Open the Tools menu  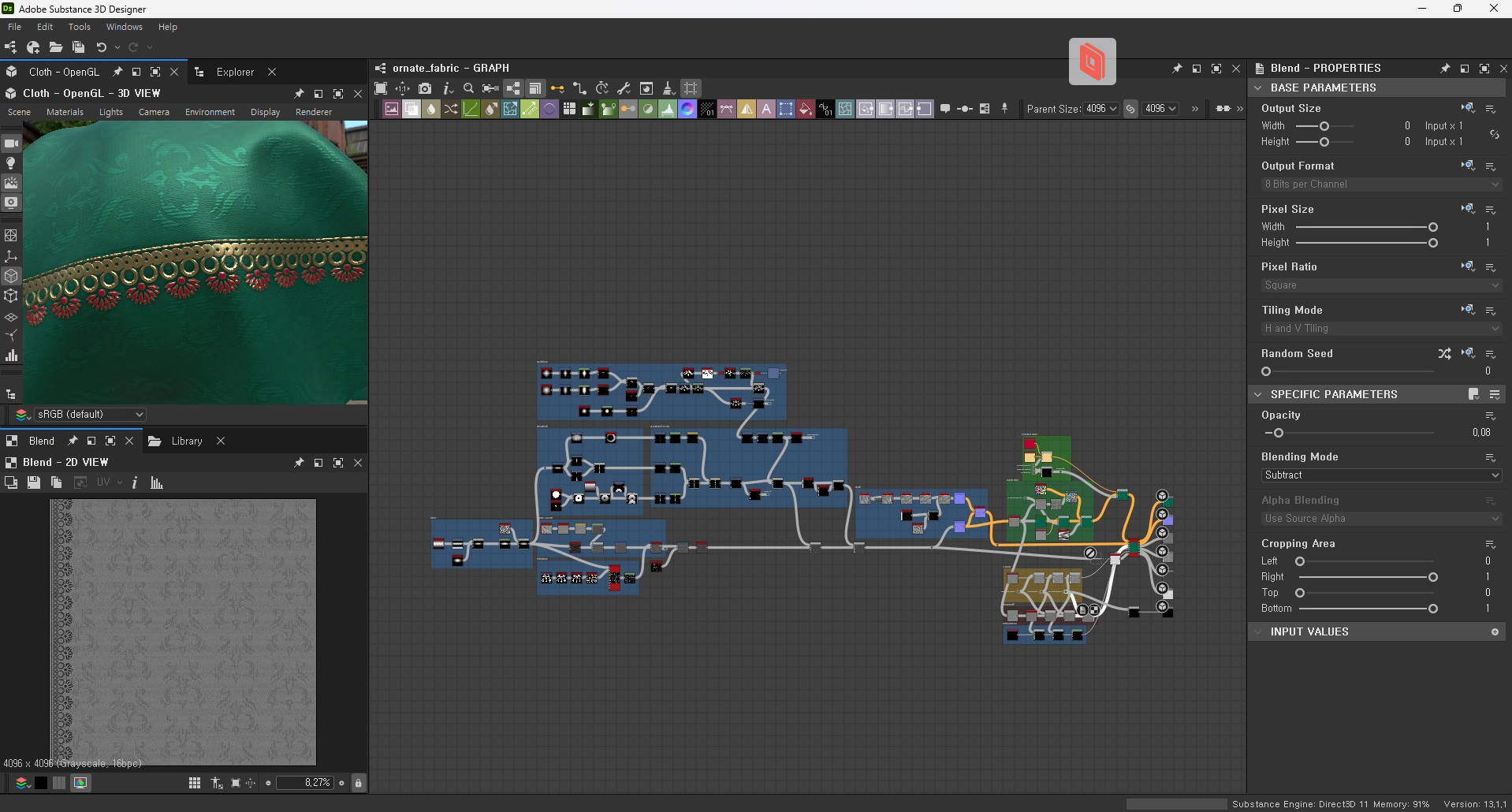pyautogui.click(x=80, y=27)
